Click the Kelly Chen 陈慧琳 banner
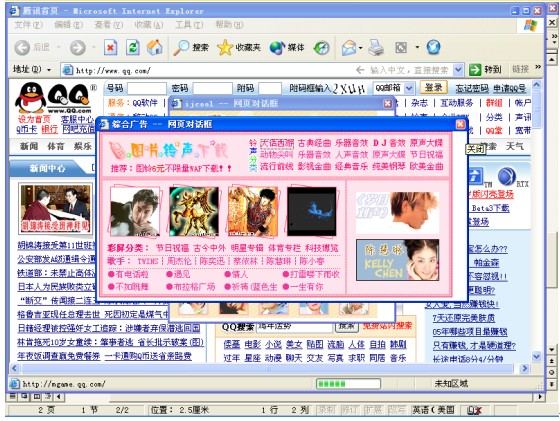 (x=398, y=260)
